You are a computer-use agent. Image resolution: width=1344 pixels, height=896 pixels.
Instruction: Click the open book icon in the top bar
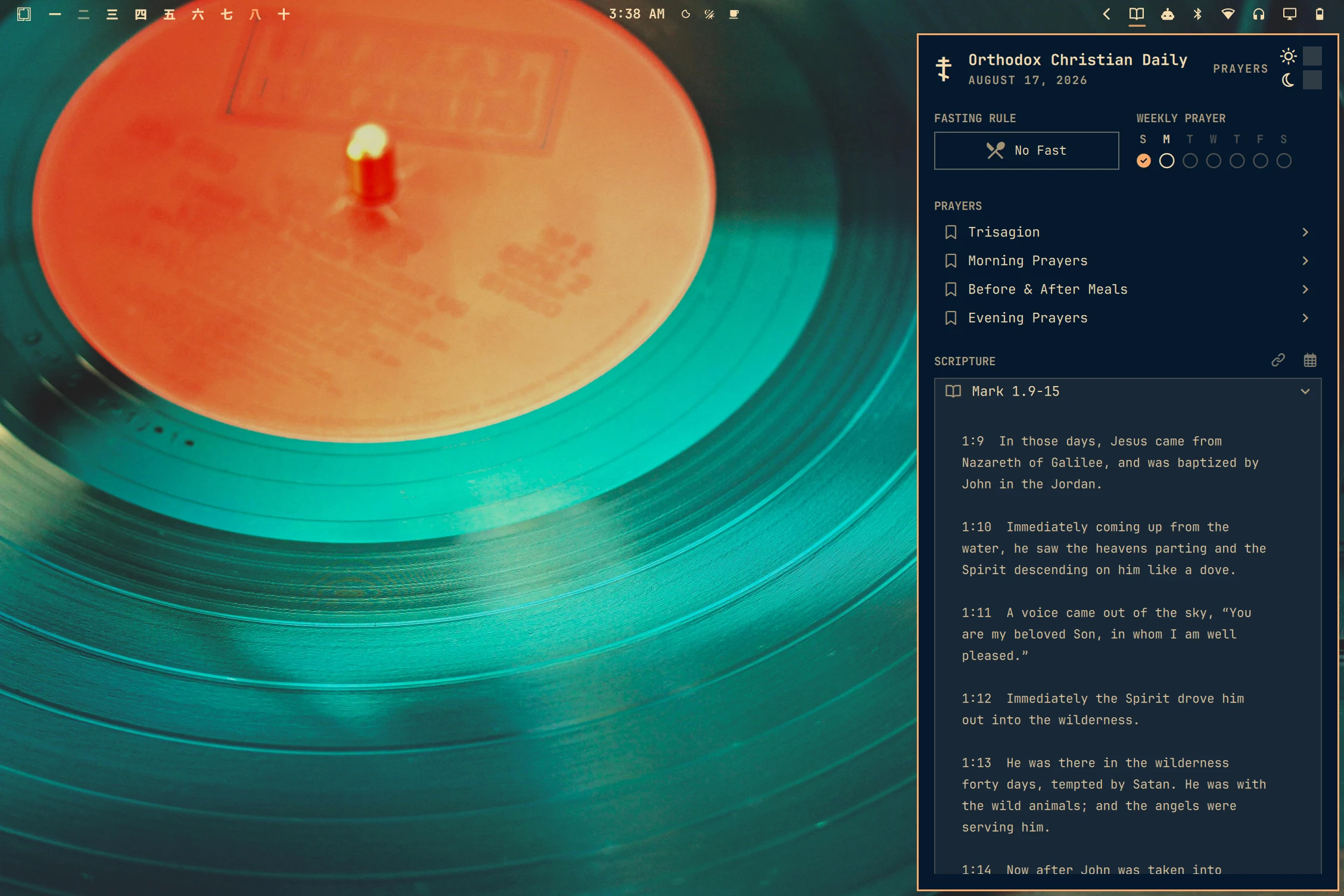1137,14
